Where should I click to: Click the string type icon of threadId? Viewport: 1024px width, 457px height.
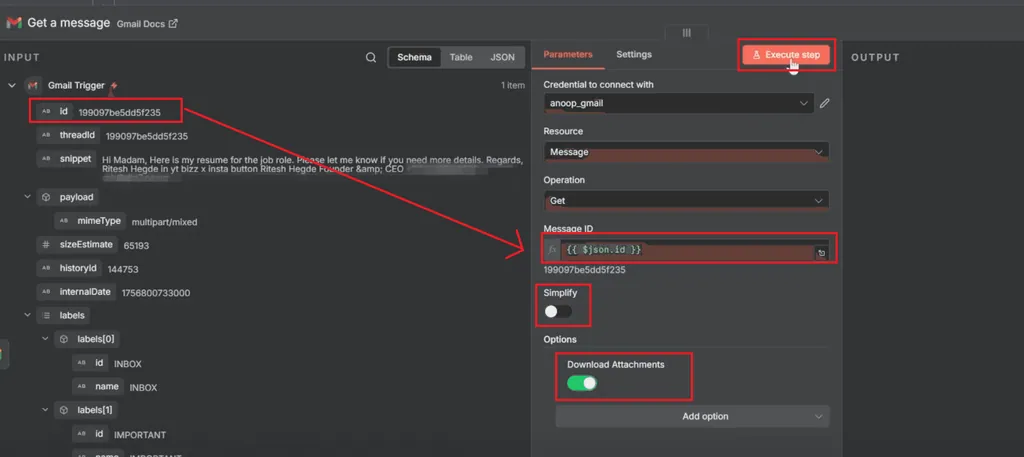46,136
